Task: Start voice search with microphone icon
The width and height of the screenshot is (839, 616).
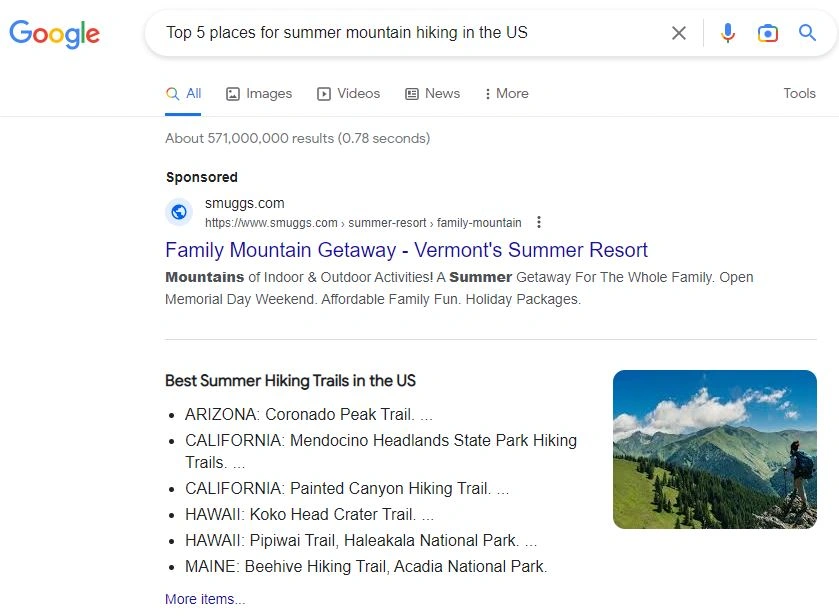Action: coord(728,33)
